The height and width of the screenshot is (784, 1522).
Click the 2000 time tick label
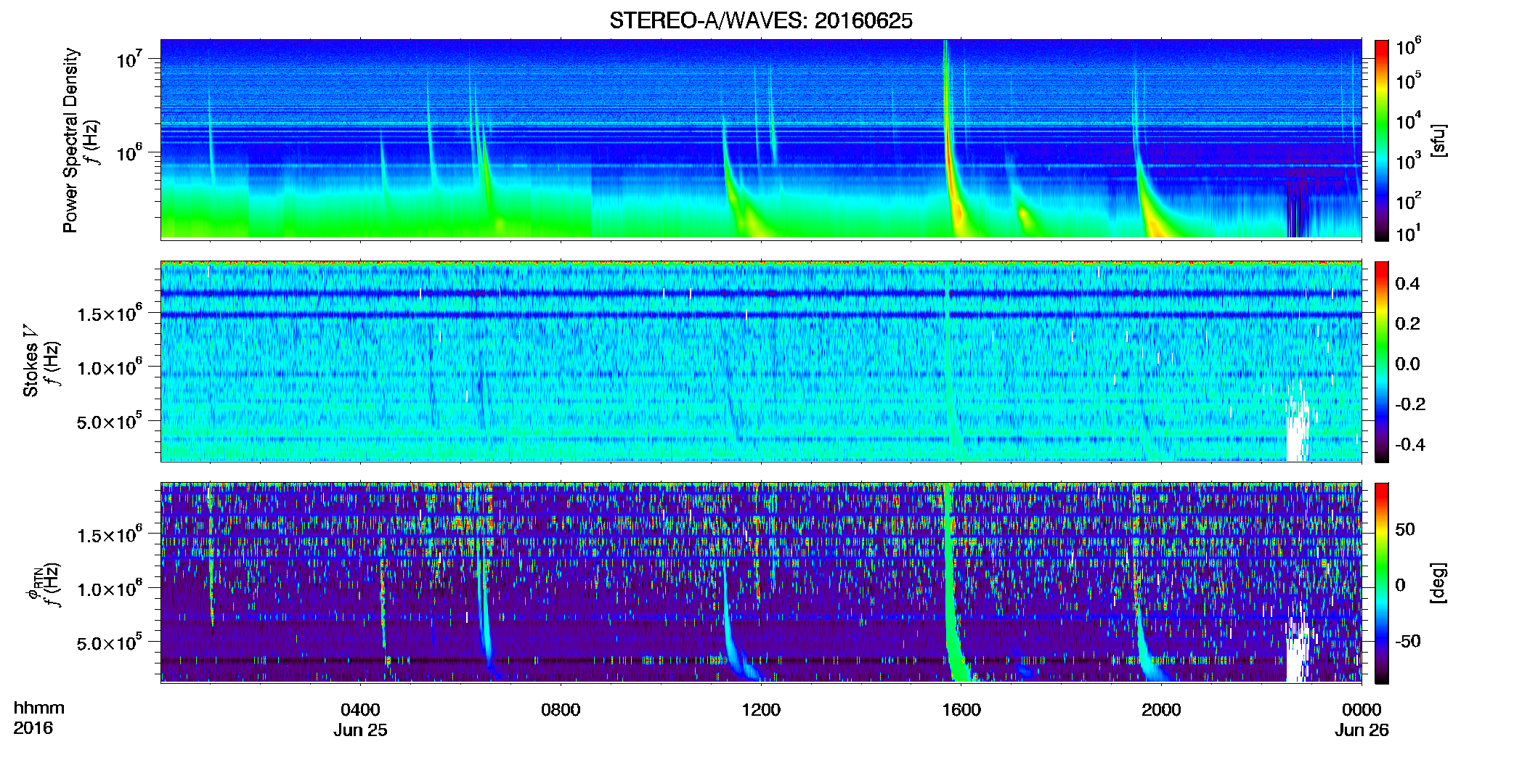[1161, 709]
